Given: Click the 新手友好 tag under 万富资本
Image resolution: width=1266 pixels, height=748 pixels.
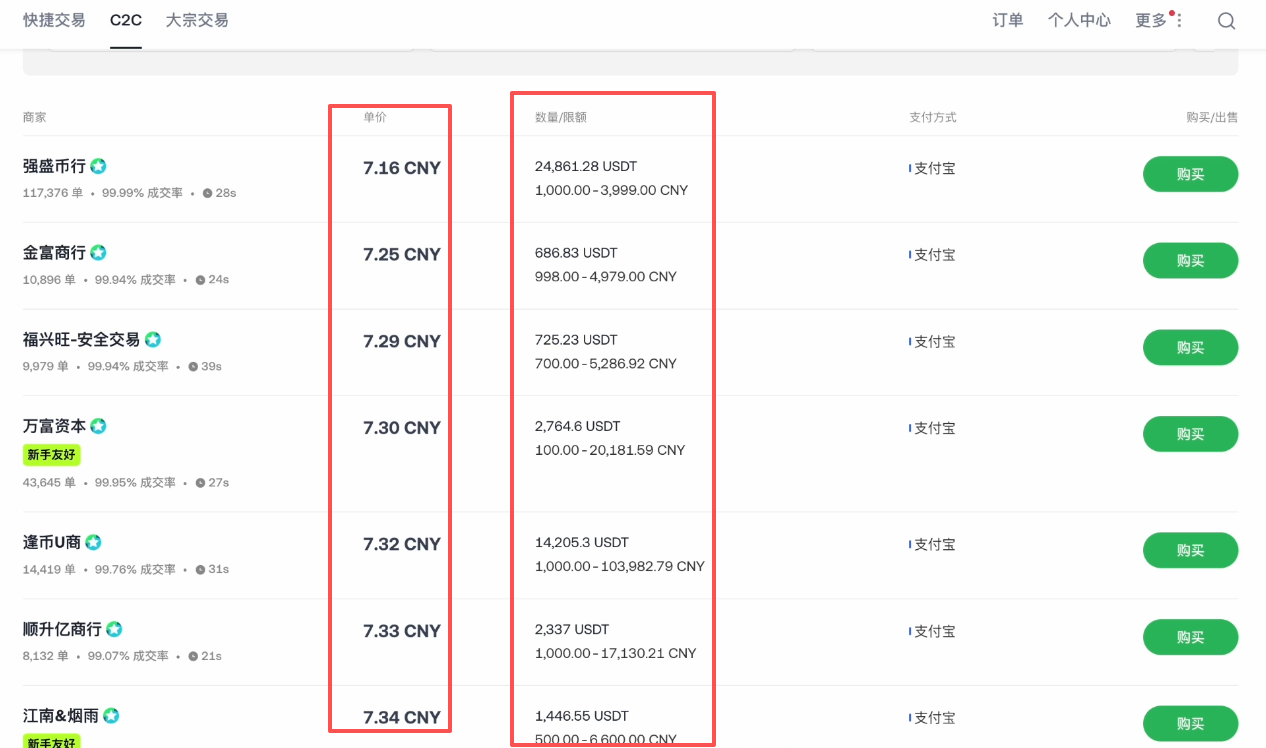Looking at the screenshot, I should (x=51, y=455).
